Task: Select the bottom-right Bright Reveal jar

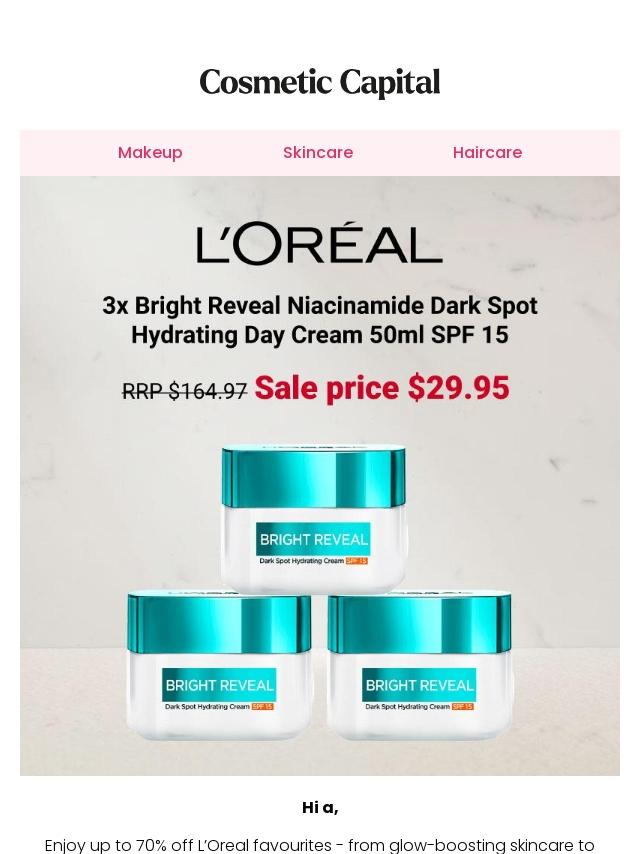Action: pyautogui.click(x=419, y=666)
